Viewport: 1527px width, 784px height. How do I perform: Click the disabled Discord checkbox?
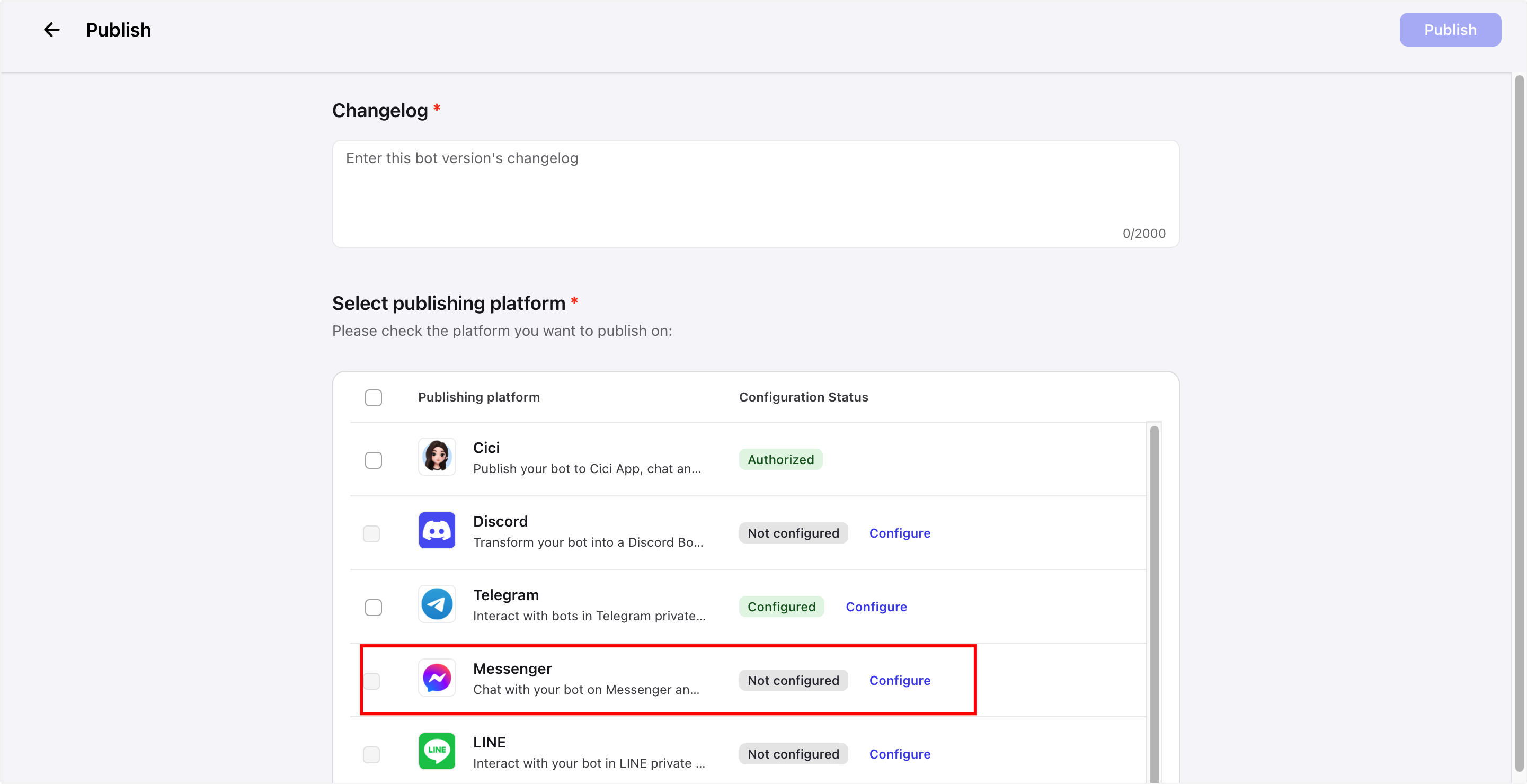click(371, 534)
